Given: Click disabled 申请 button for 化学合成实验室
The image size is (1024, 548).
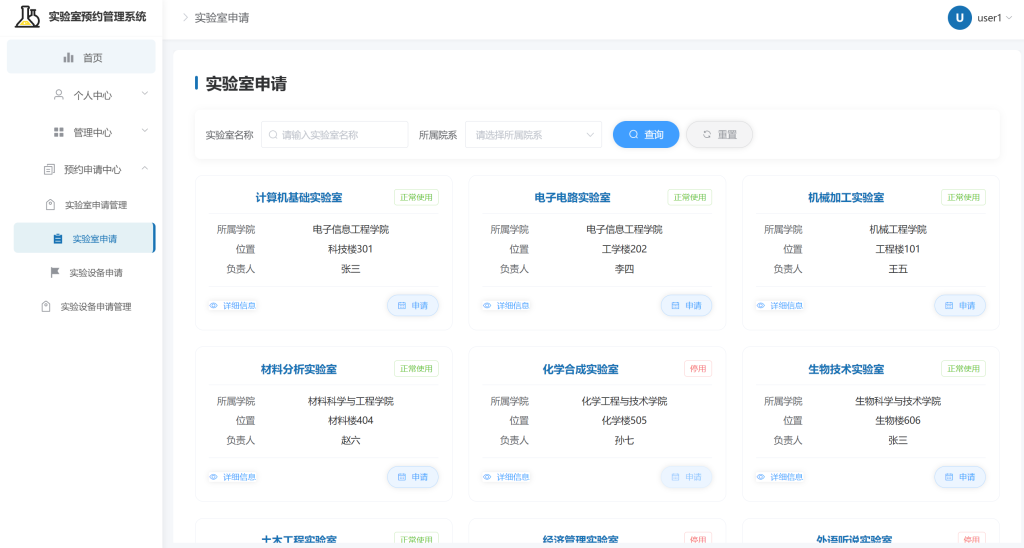Looking at the screenshot, I should pyautogui.click(x=686, y=477).
